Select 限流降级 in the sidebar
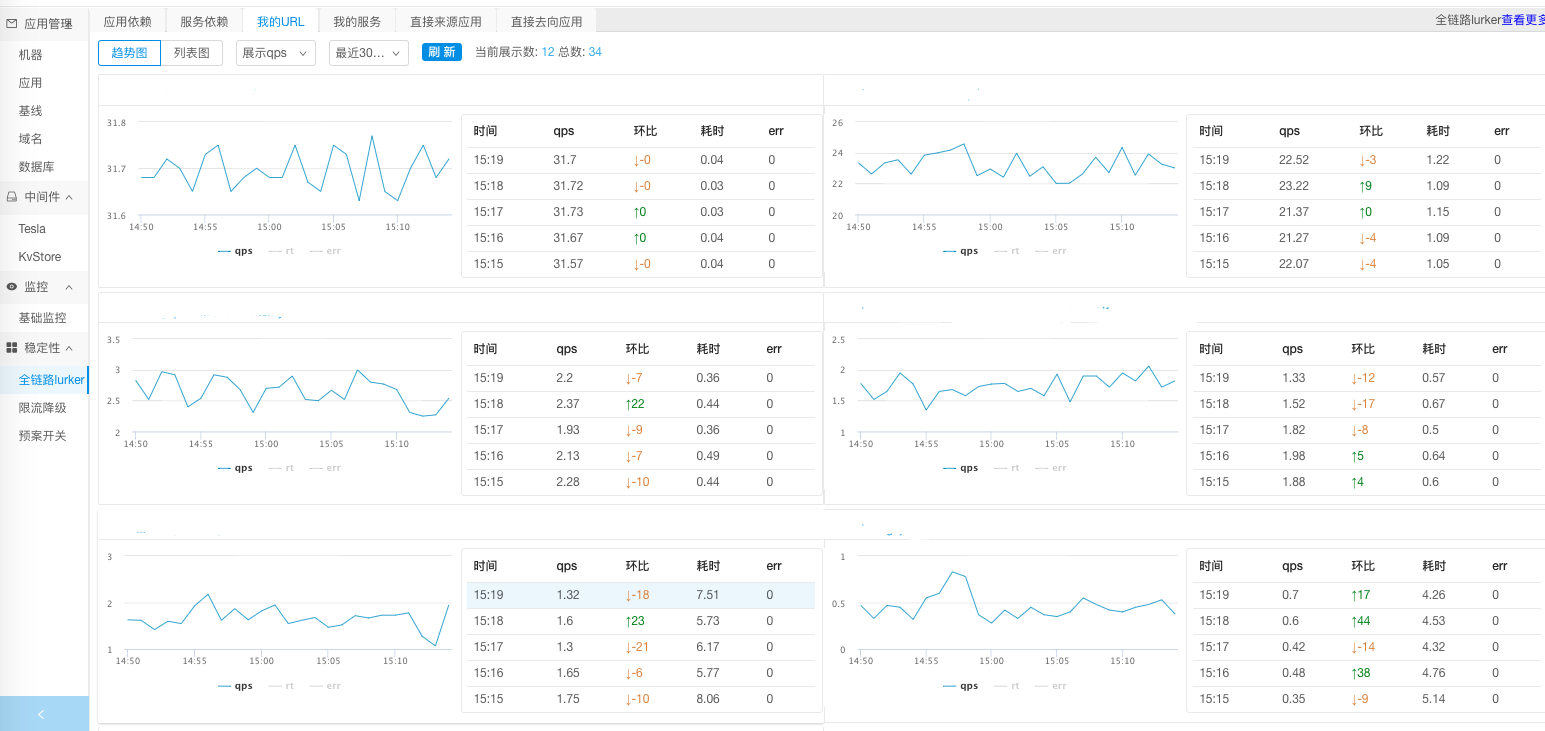Viewport: 1545px width, 731px height. pos(42,408)
